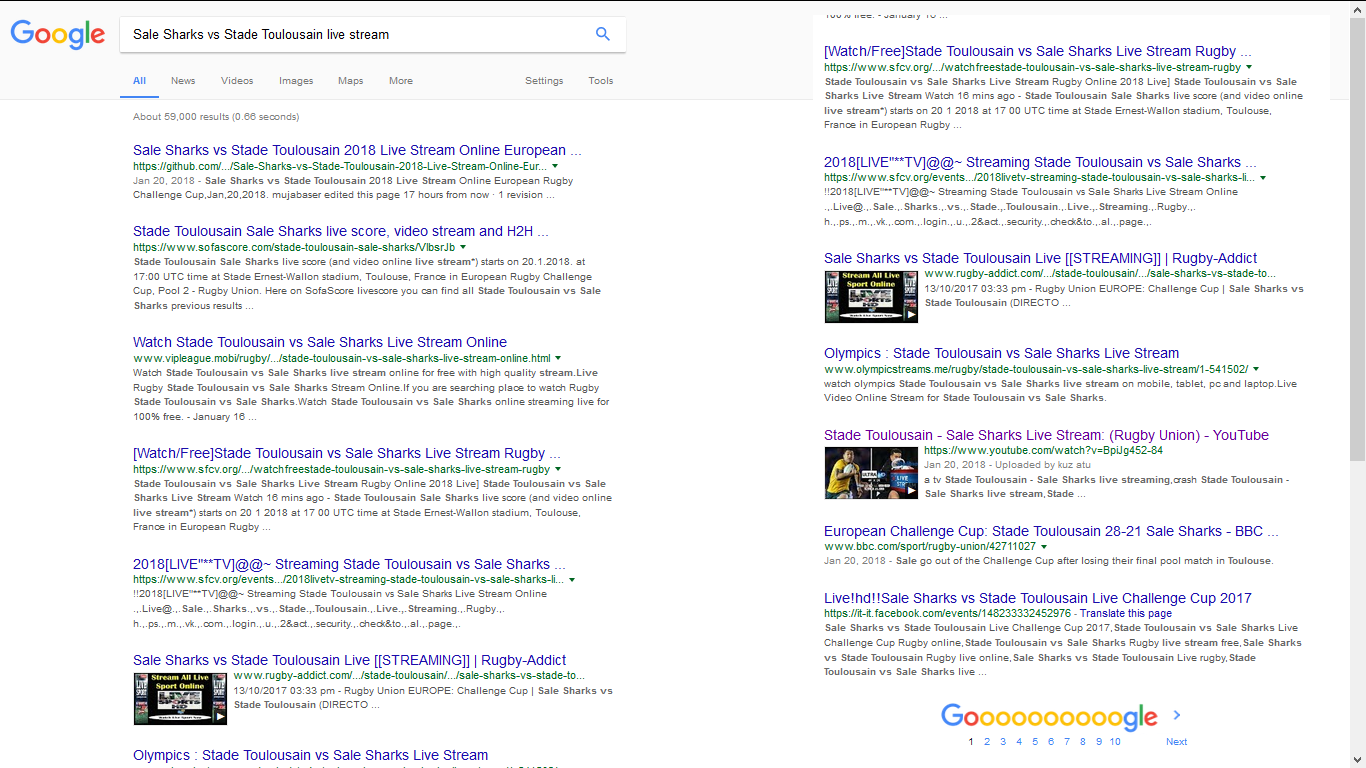Click the Google logo
The image size is (1366, 768).
pyautogui.click(x=58, y=35)
